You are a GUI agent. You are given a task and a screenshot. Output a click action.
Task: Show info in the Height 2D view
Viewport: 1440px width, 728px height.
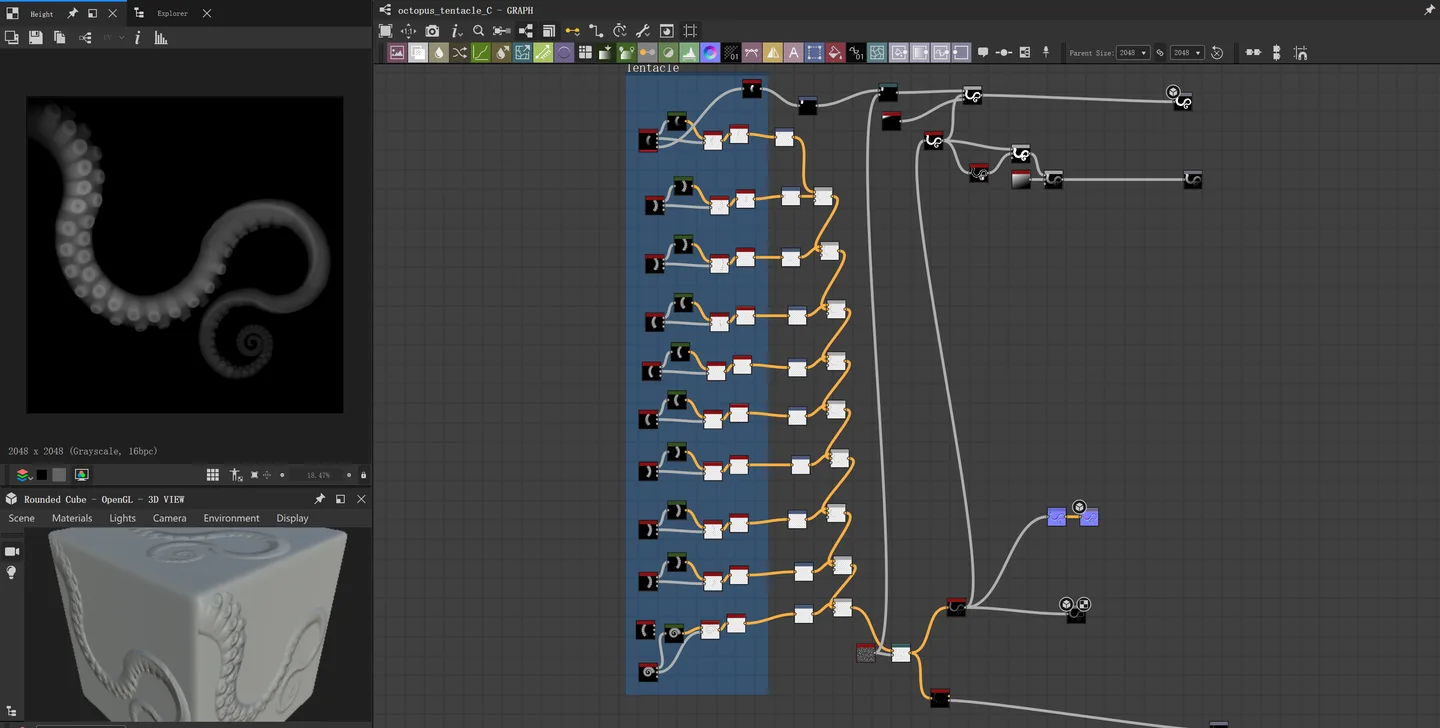(x=138, y=38)
